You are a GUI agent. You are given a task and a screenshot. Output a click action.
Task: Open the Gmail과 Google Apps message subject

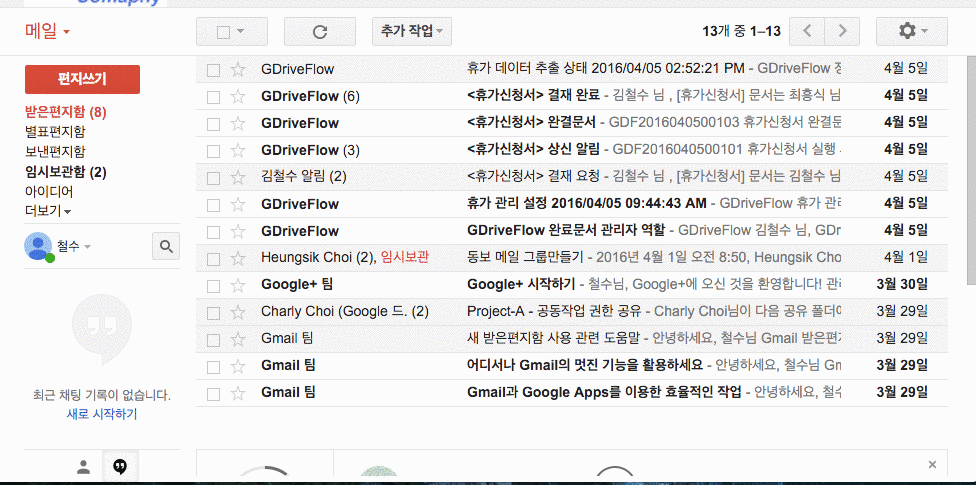point(604,393)
